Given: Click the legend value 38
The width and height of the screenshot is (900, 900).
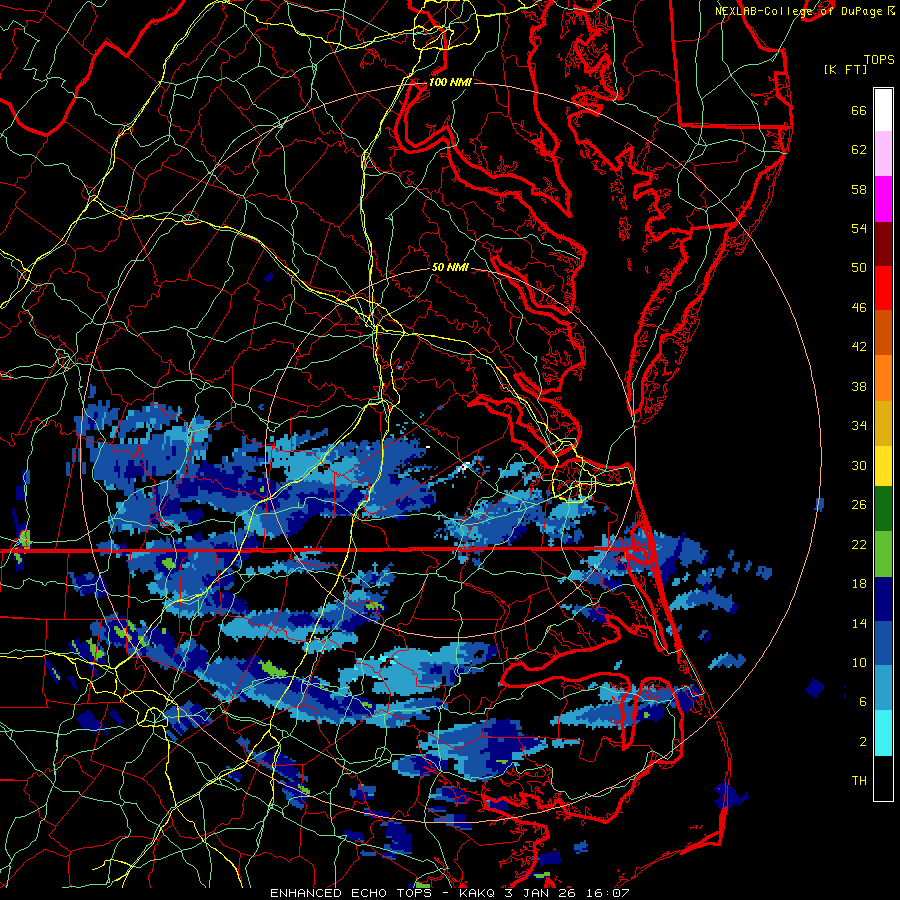Looking at the screenshot, I should click(x=859, y=386).
